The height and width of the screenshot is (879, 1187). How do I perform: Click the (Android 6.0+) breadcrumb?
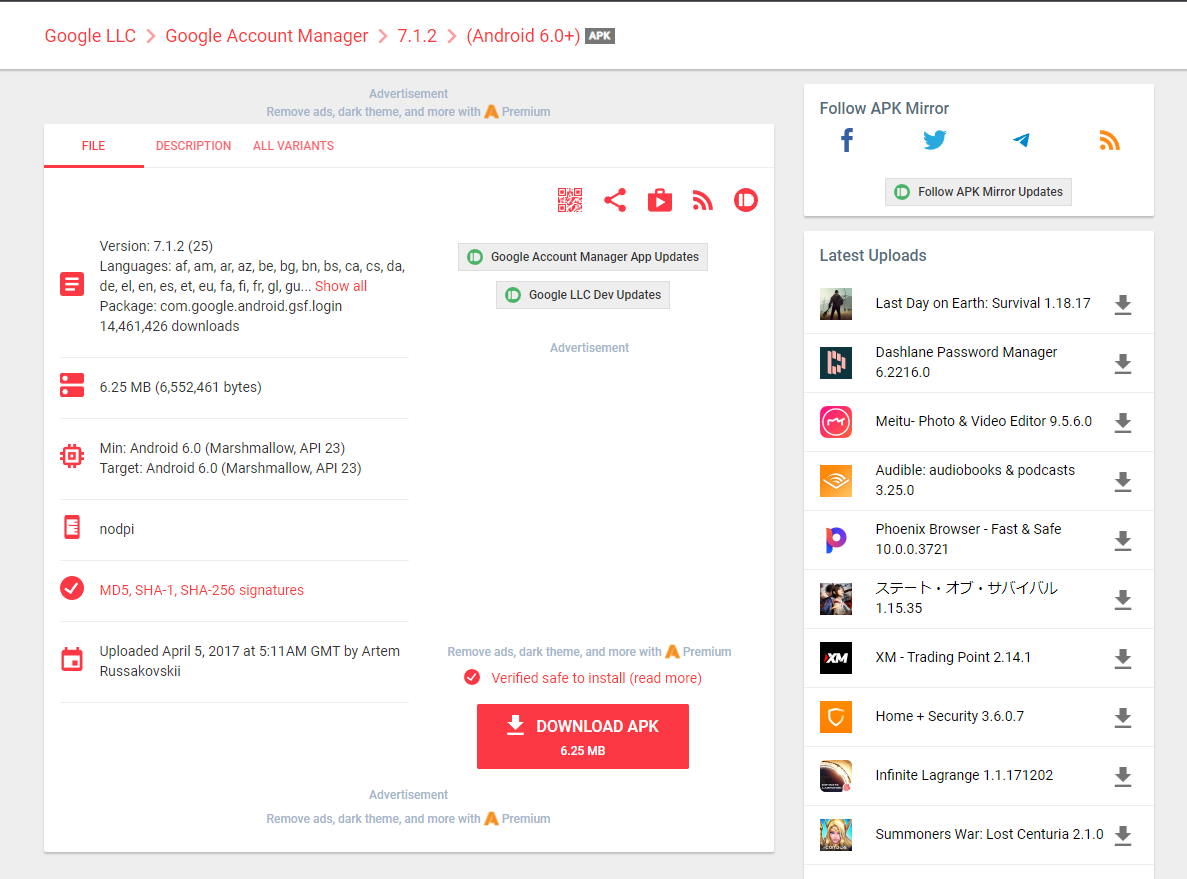[x=523, y=36]
